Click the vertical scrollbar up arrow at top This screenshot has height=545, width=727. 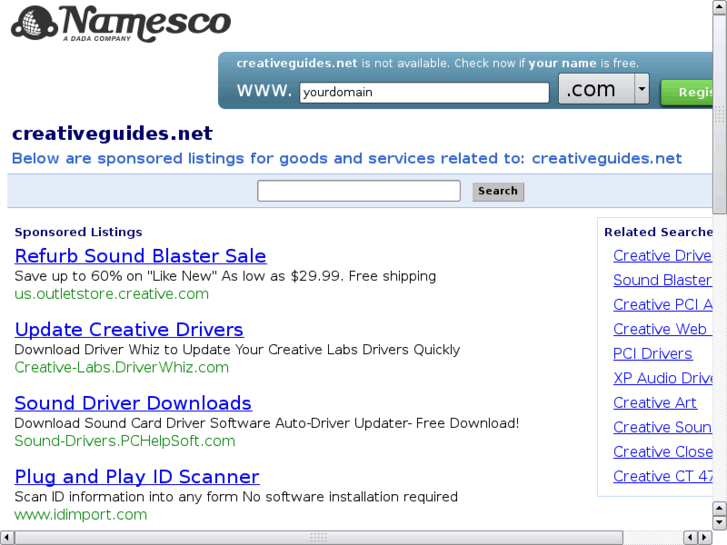(720, 7)
